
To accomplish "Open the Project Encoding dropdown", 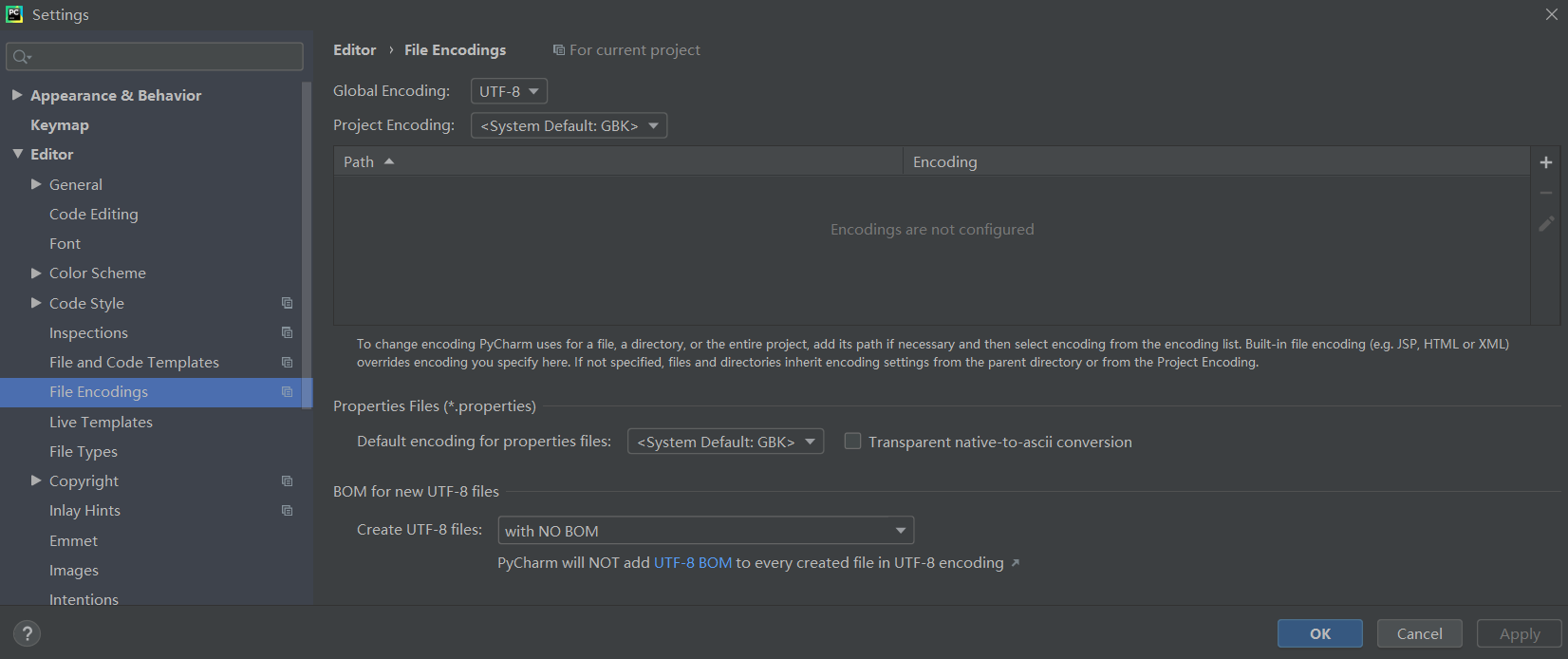I will [569, 125].
